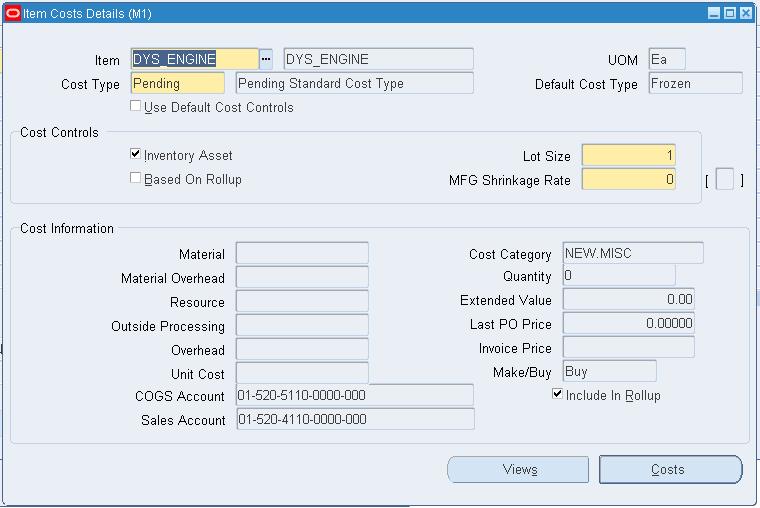
Task: Enable the Based On Rollup checkbox
Action: [136, 178]
